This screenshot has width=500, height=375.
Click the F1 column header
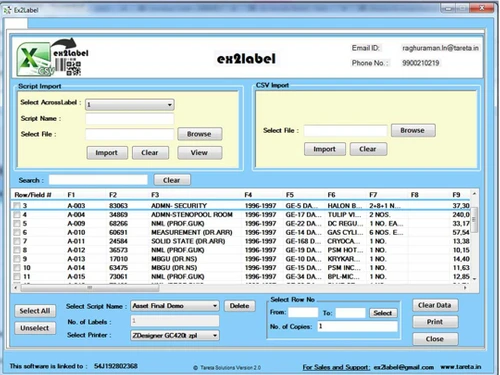[71, 195]
